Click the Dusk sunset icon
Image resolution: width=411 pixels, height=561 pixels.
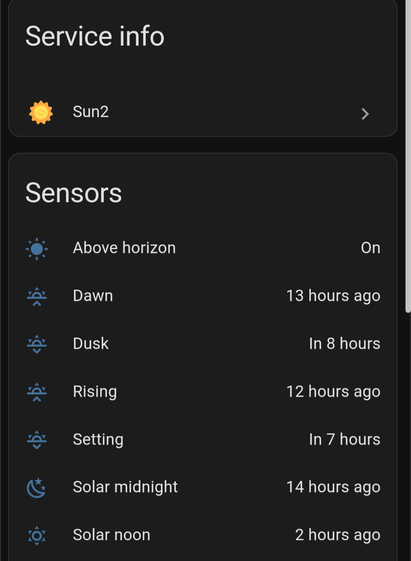(x=37, y=345)
